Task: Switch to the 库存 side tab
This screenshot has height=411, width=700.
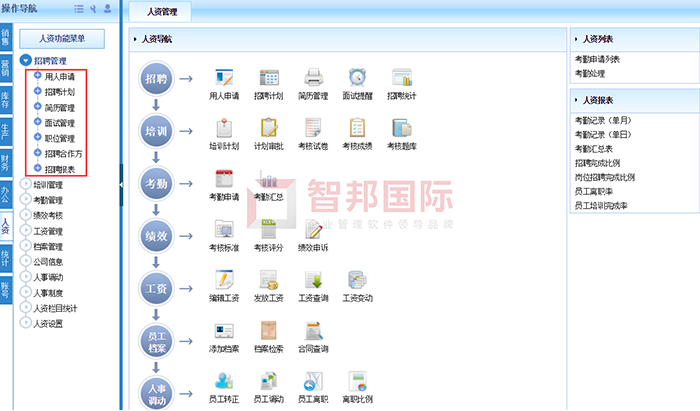Action: click(x=6, y=100)
